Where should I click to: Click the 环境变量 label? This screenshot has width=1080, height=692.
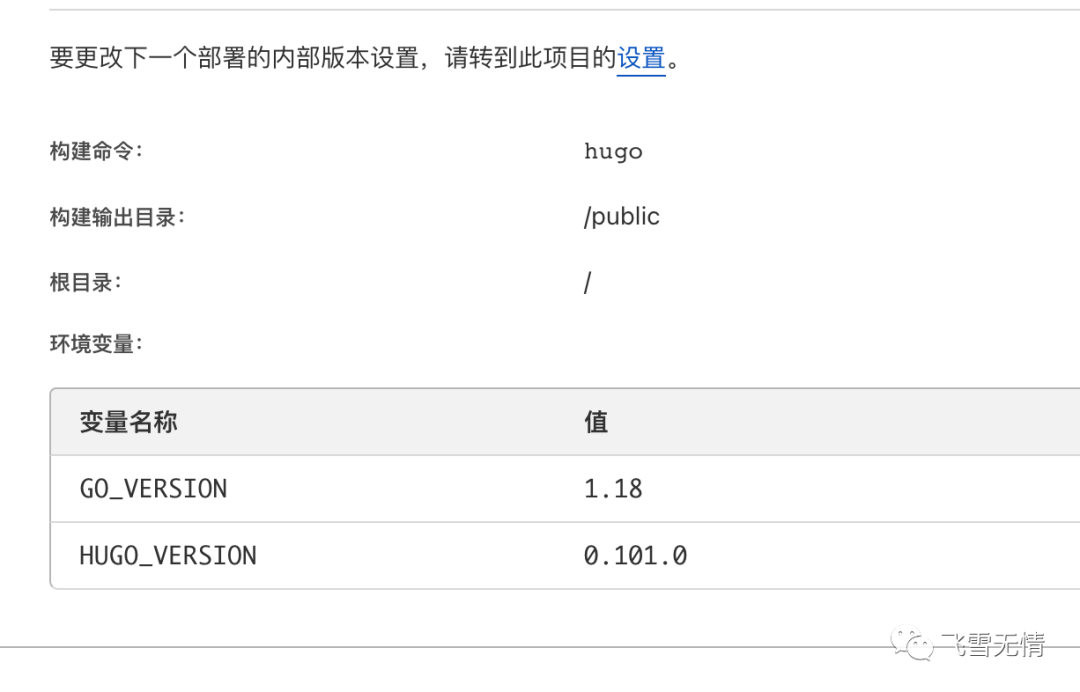(x=96, y=344)
